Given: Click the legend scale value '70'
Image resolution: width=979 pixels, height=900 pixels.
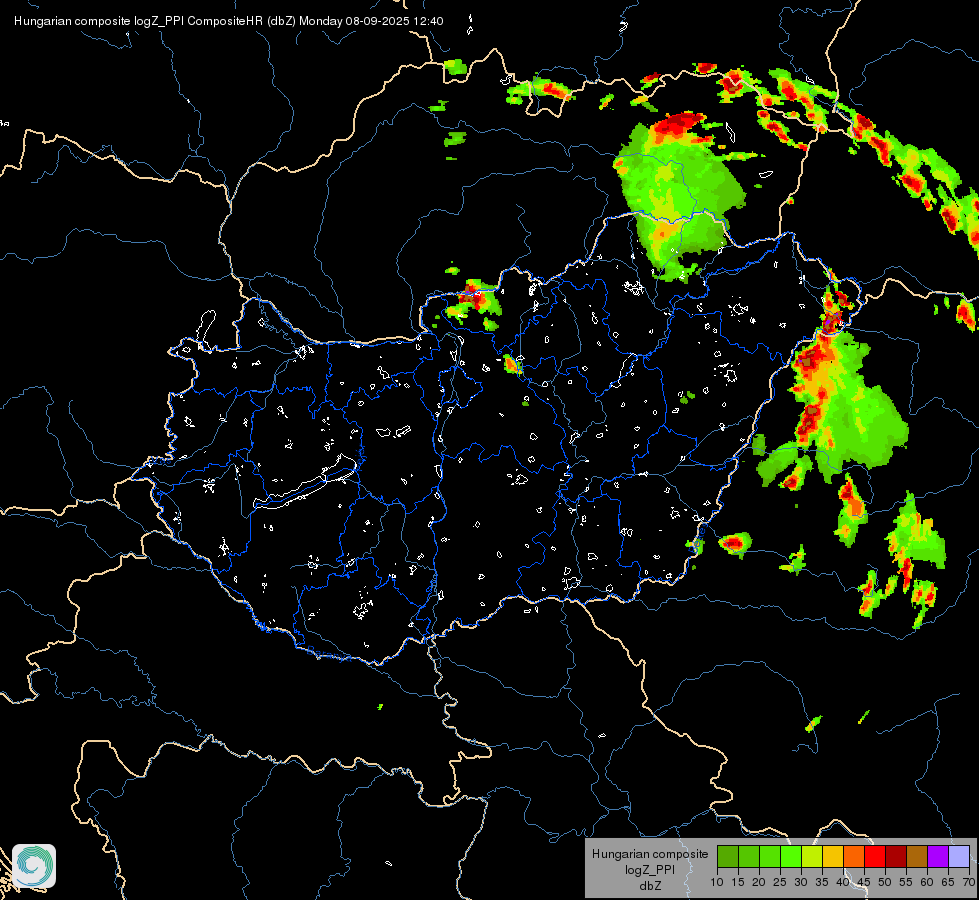Looking at the screenshot, I should point(968,883).
